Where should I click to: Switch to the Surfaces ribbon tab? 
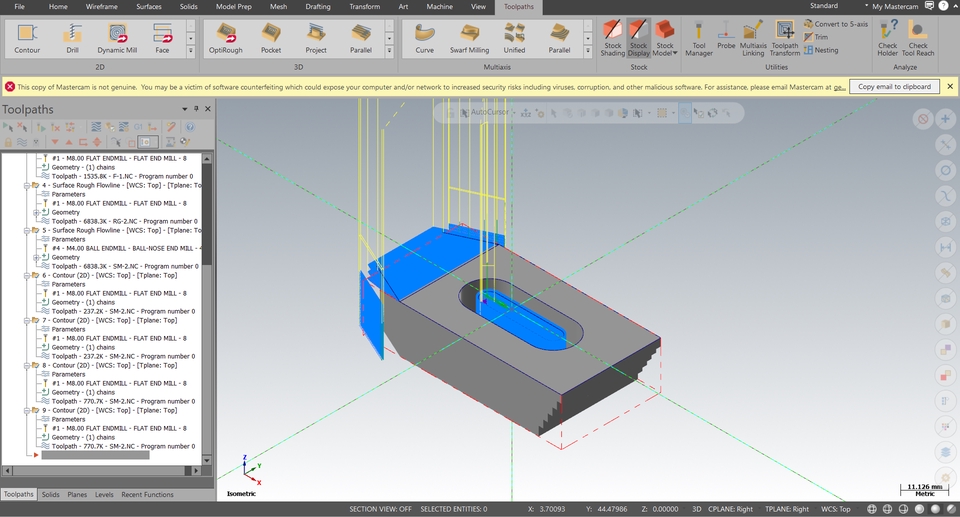149,7
